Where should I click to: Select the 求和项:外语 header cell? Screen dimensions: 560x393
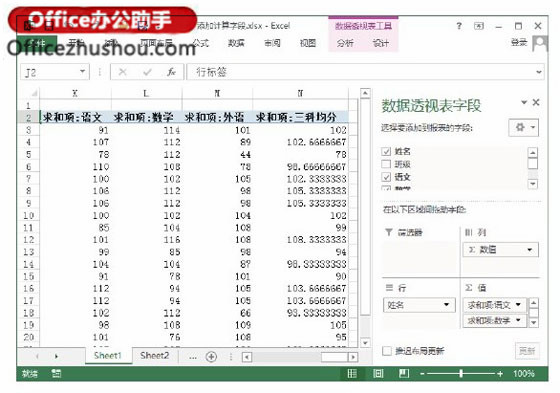click(x=217, y=117)
